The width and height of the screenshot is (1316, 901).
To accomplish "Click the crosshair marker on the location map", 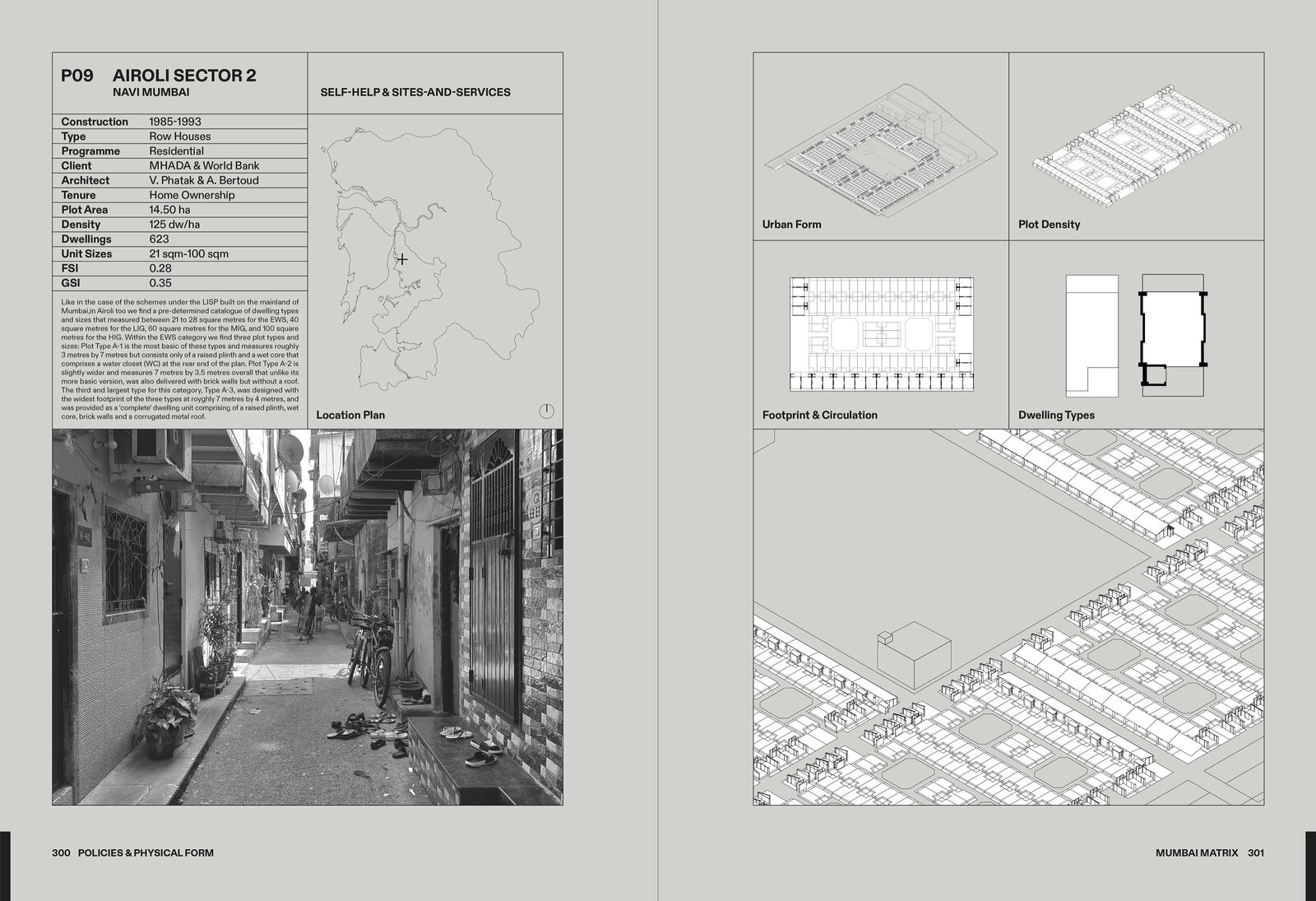I will [401, 259].
